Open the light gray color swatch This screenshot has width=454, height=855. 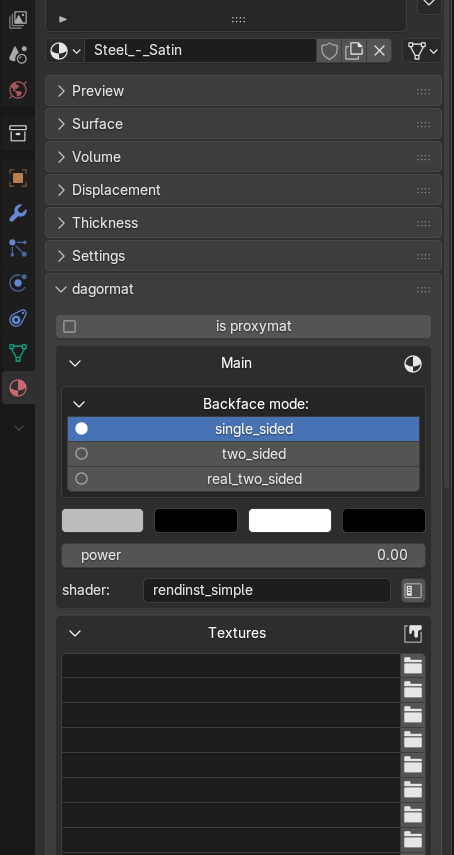(x=102, y=520)
